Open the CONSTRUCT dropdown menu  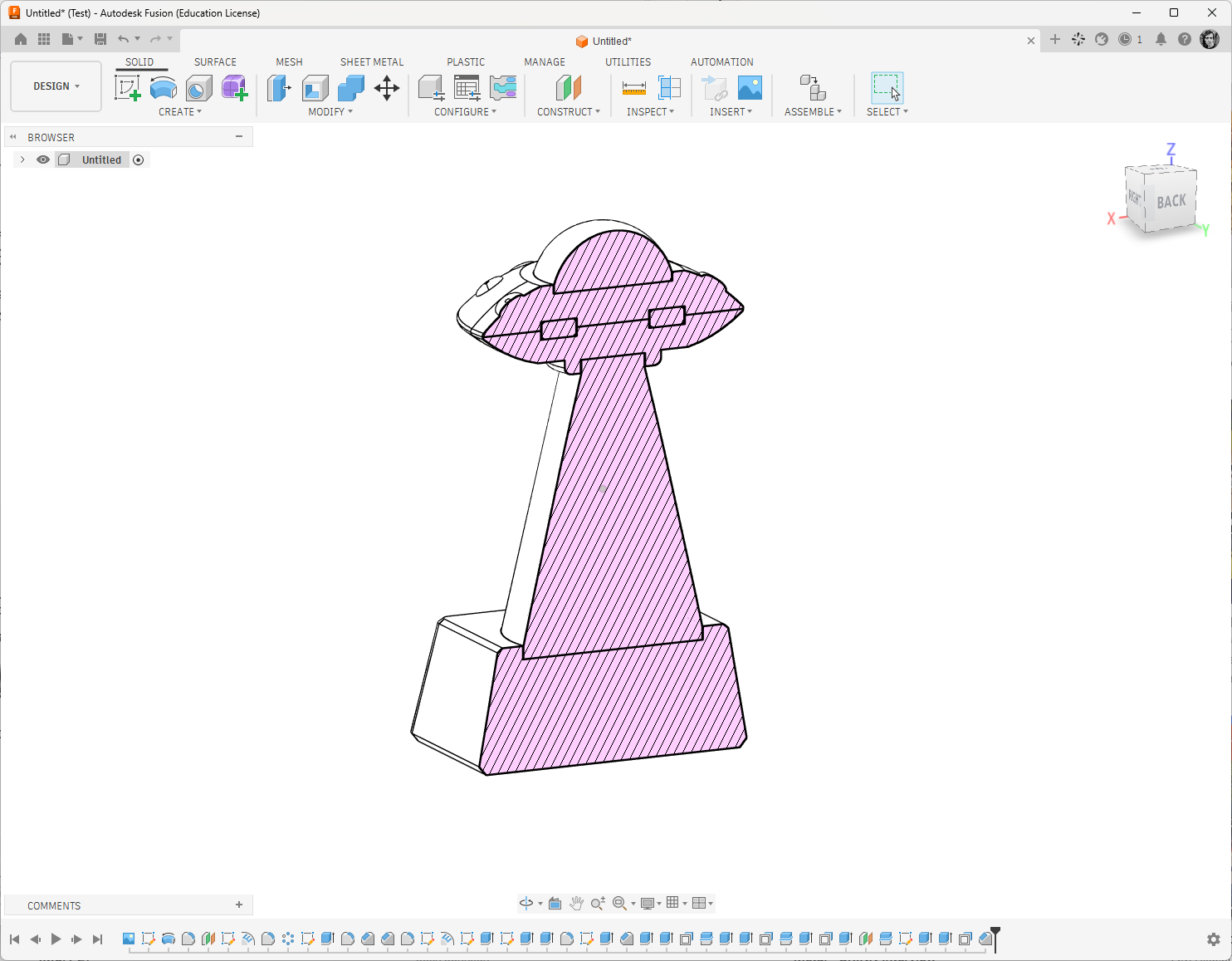click(x=569, y=111)
